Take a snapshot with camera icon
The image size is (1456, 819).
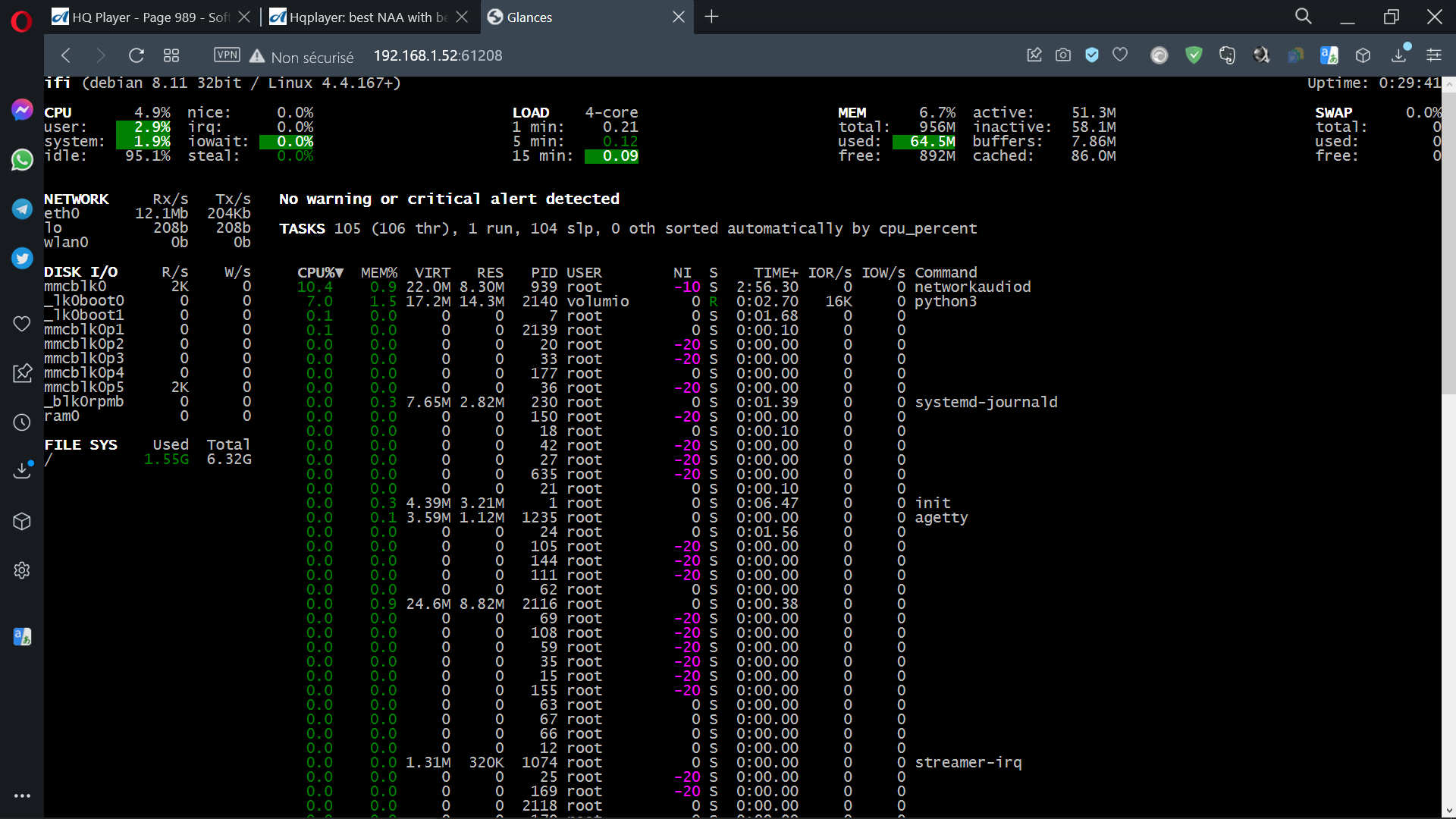pyautogui.click(x=1063, y=55)
